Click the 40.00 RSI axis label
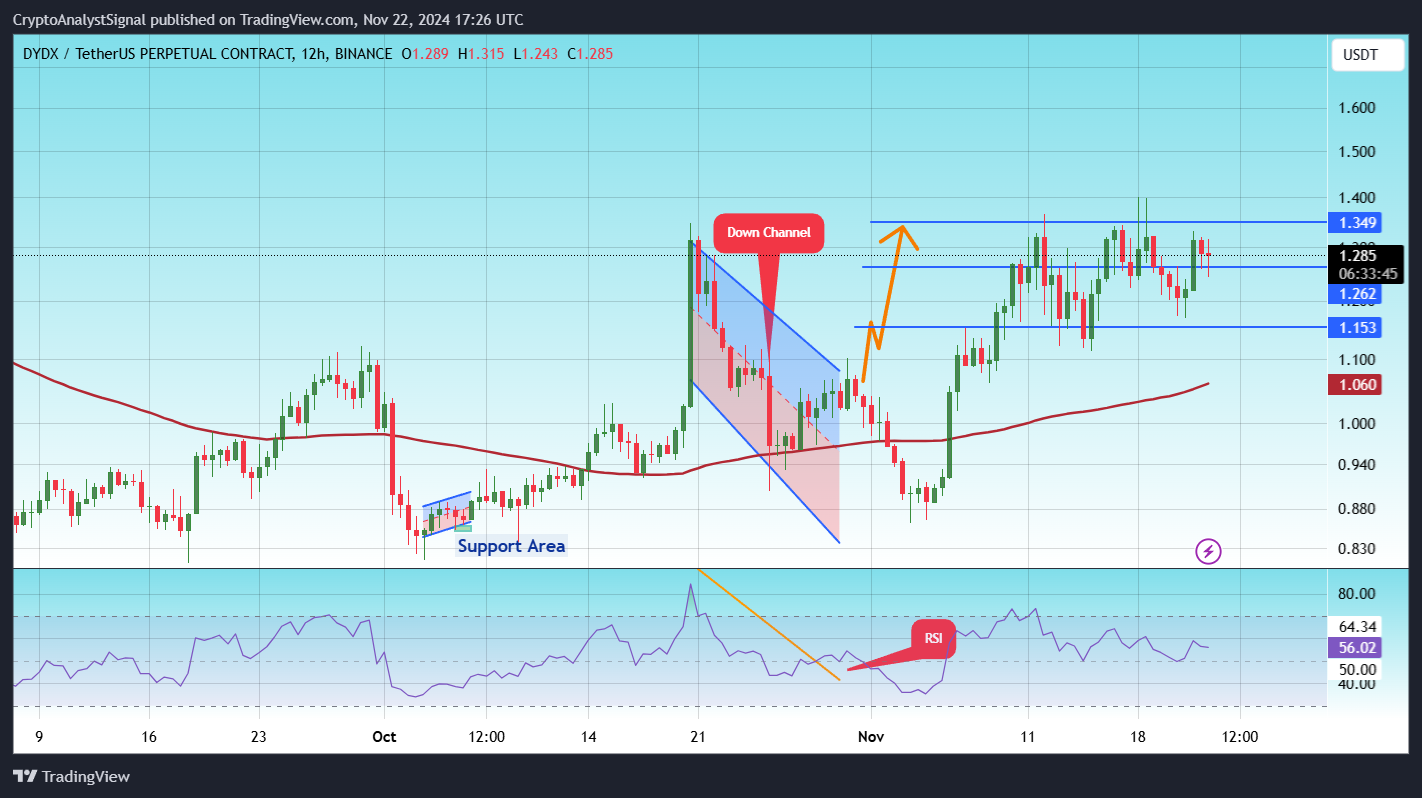1422x798 pixels. tap(1359, 684)
